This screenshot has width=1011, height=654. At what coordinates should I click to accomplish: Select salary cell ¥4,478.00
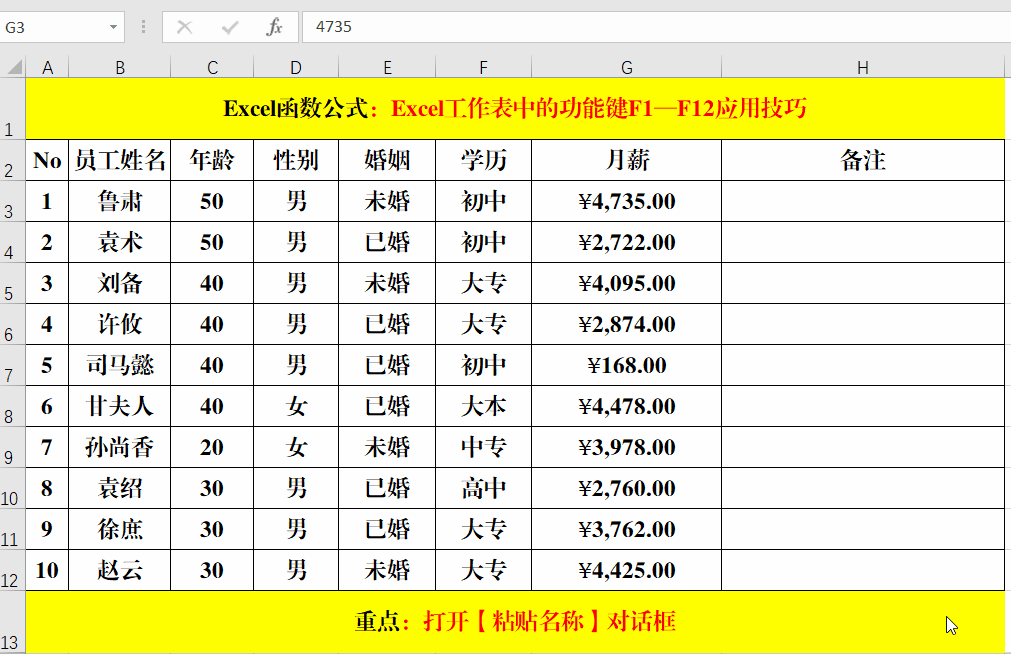point(627,406)
